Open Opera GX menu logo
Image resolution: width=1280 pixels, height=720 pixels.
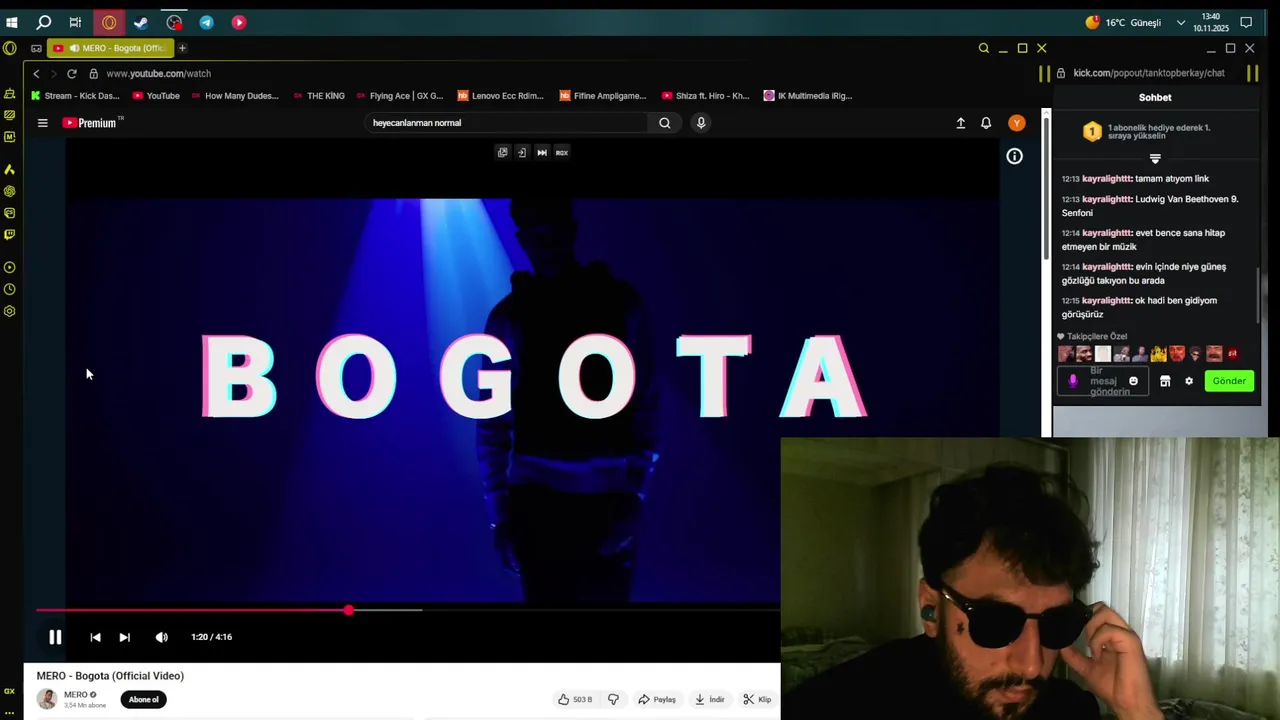tap(10, 48)
